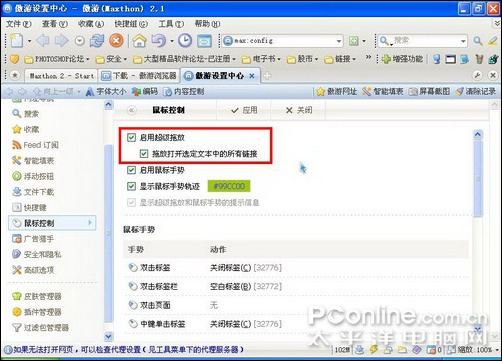Go forward with the right arrow toolbar button
This screenshot has width=502, height=361.
(61, 41)
